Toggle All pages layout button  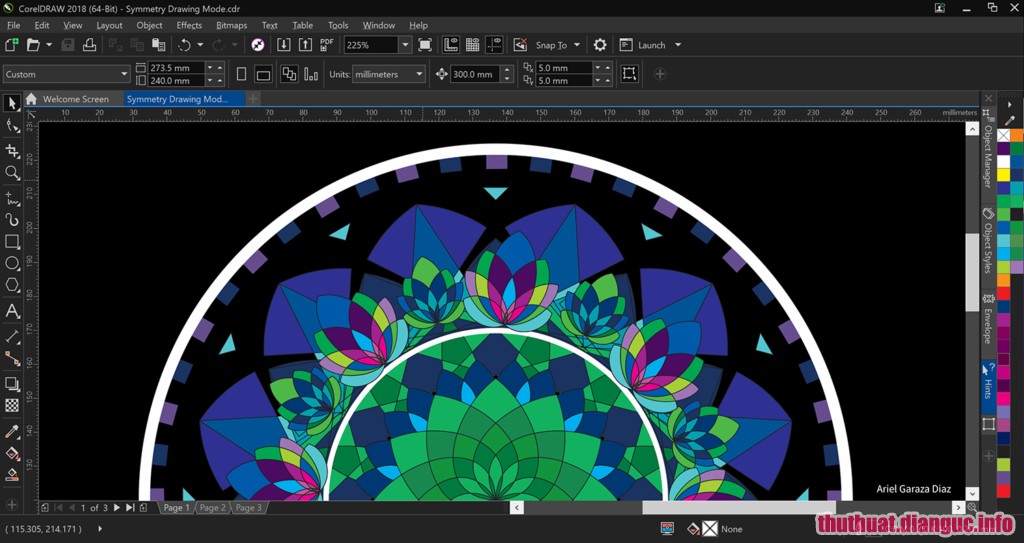tap(289, 74)
